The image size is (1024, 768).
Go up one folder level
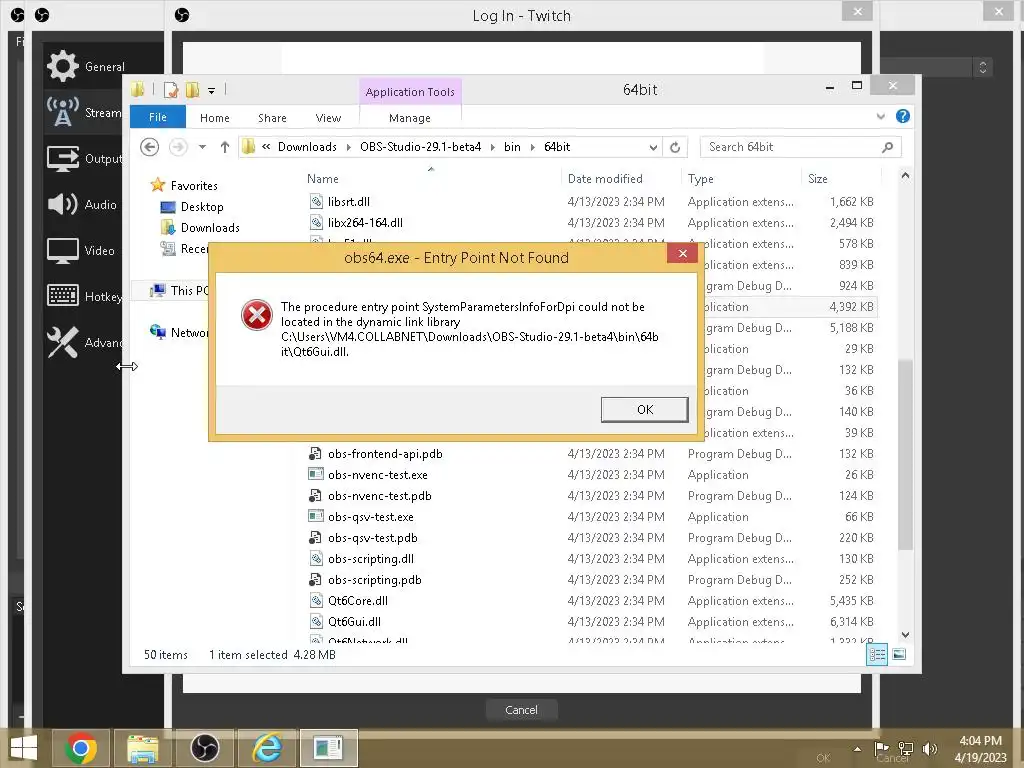click(x=225, y=147)
